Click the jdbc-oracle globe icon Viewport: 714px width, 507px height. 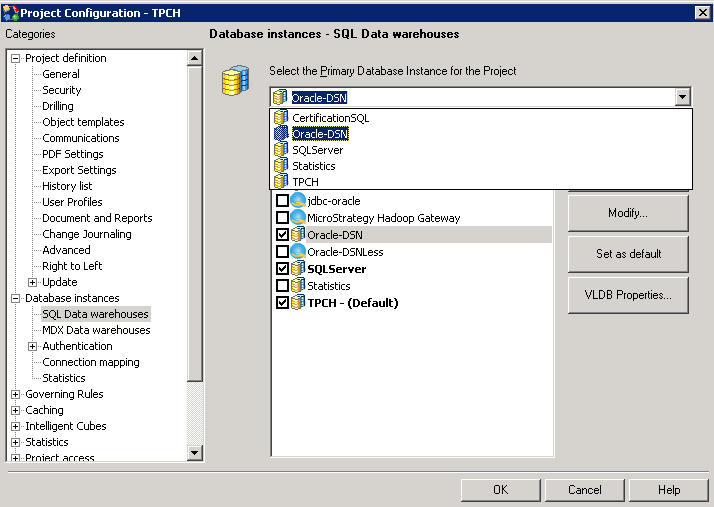tap(298, 201)
